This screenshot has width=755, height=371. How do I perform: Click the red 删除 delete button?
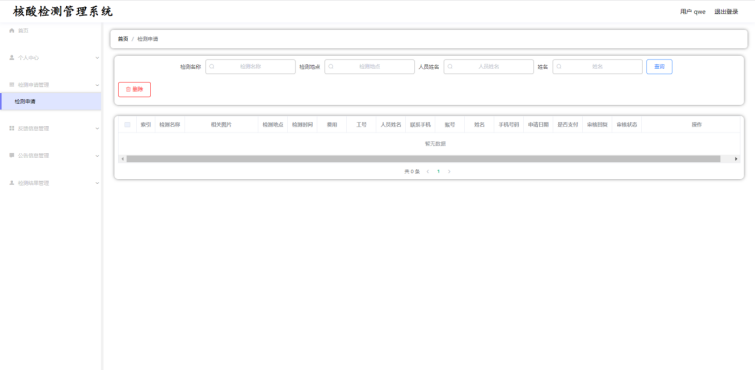[x=134, y=90]
